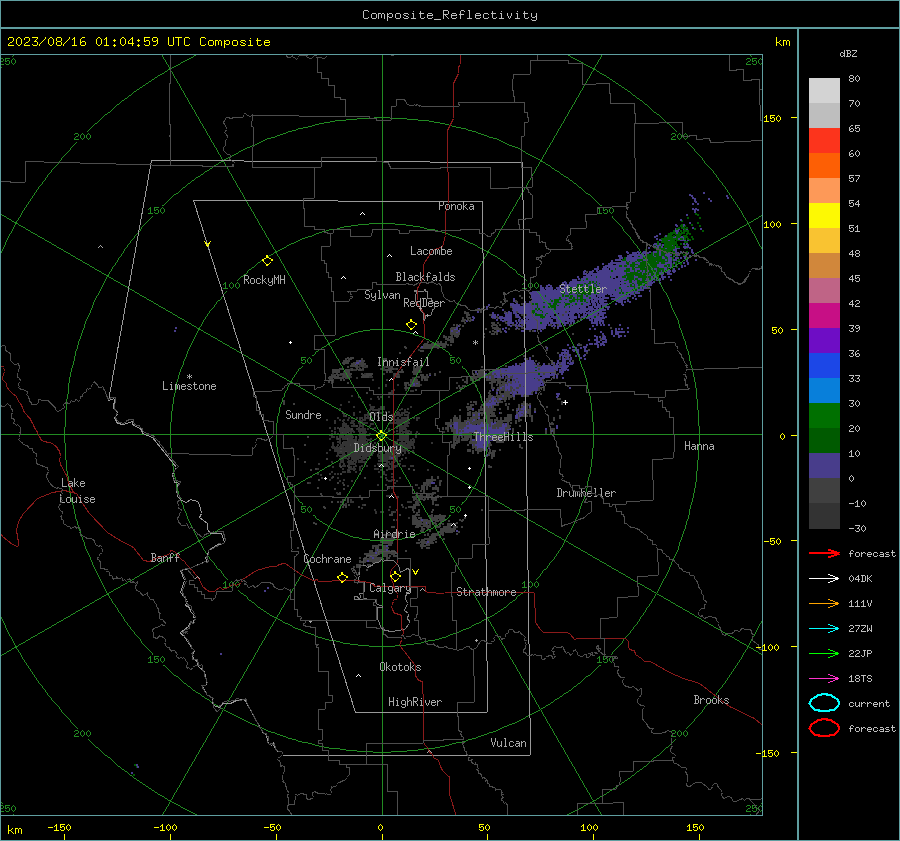The width and height of the screenshot is (900, 841).
Task: Click the white cross marker east of ThreeHills
Action: point(565,402)
